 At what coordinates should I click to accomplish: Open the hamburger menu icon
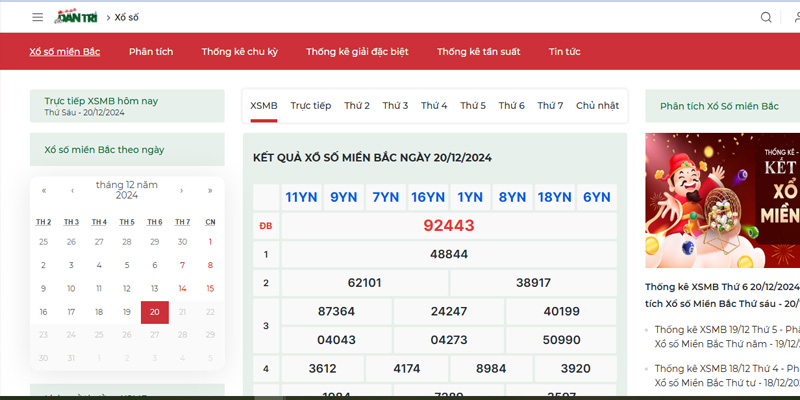pos(37,17)
